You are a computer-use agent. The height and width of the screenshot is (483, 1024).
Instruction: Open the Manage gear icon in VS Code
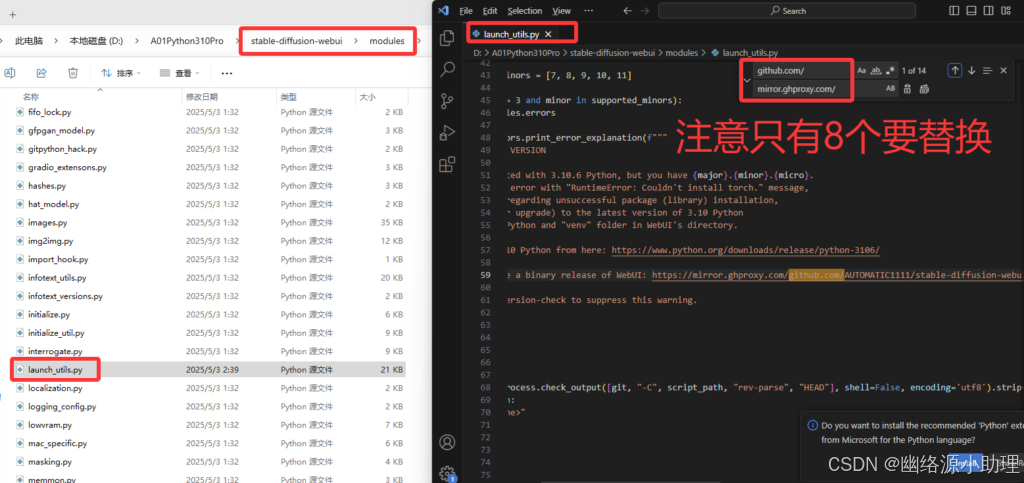tap(447, 473)
